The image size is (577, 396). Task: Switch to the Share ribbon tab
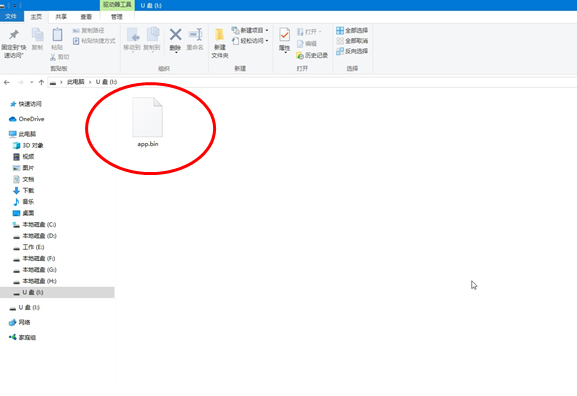click(x=61, y=17)
